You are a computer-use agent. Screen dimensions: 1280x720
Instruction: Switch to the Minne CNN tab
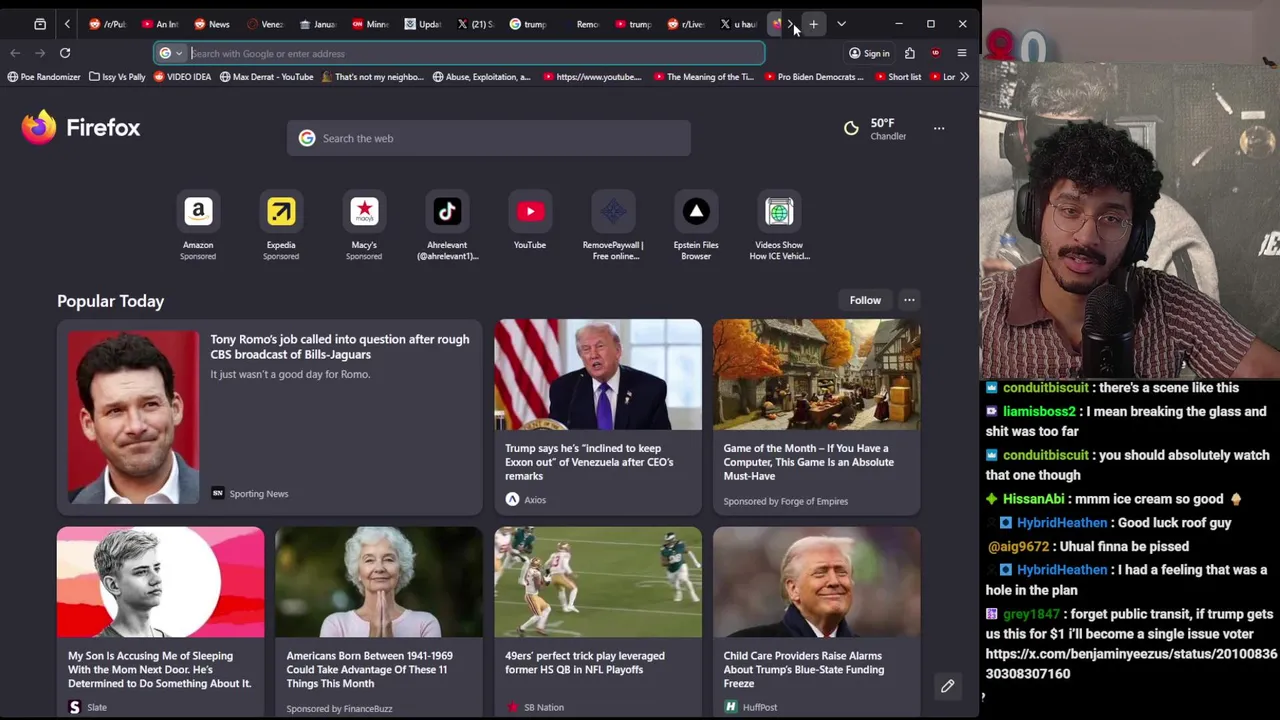370,24
